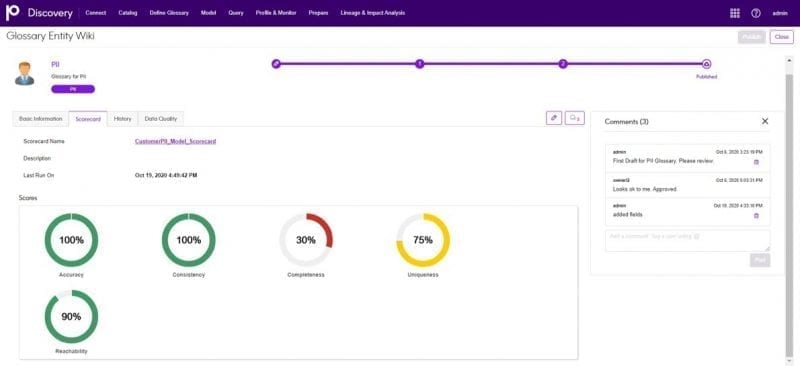
Task: Switch to the Basic Information tab
Action: [41, 118]
